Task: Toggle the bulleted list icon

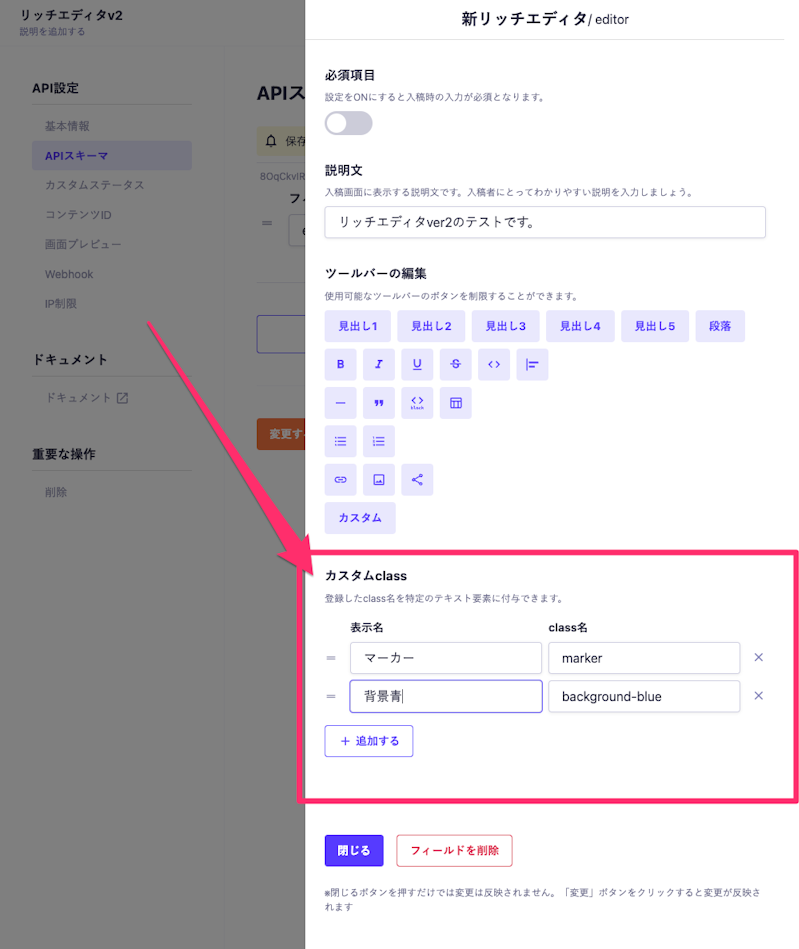Action: [x=341, y=441]
